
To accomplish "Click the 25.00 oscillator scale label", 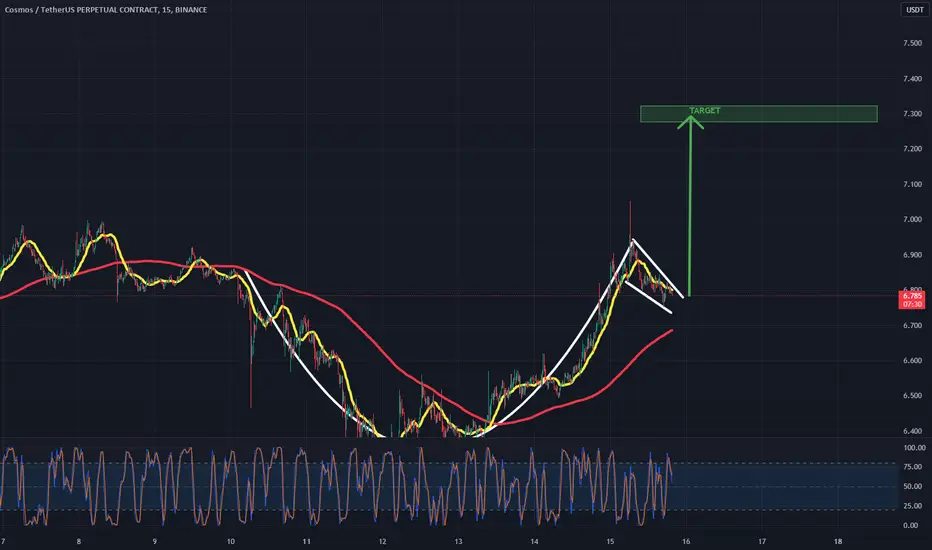I will (912, 506).
